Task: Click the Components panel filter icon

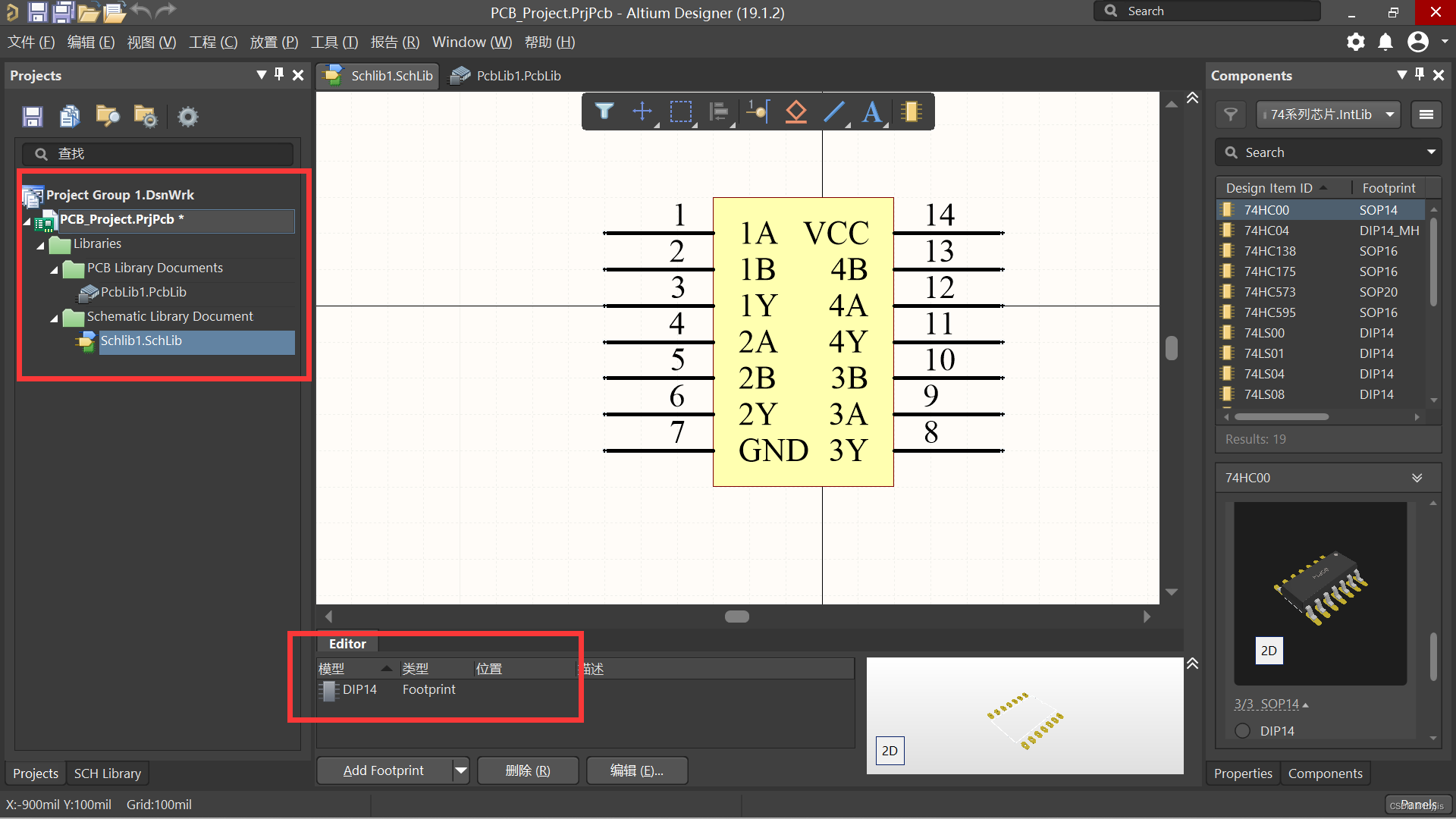Action: (x=1231, y=115)
